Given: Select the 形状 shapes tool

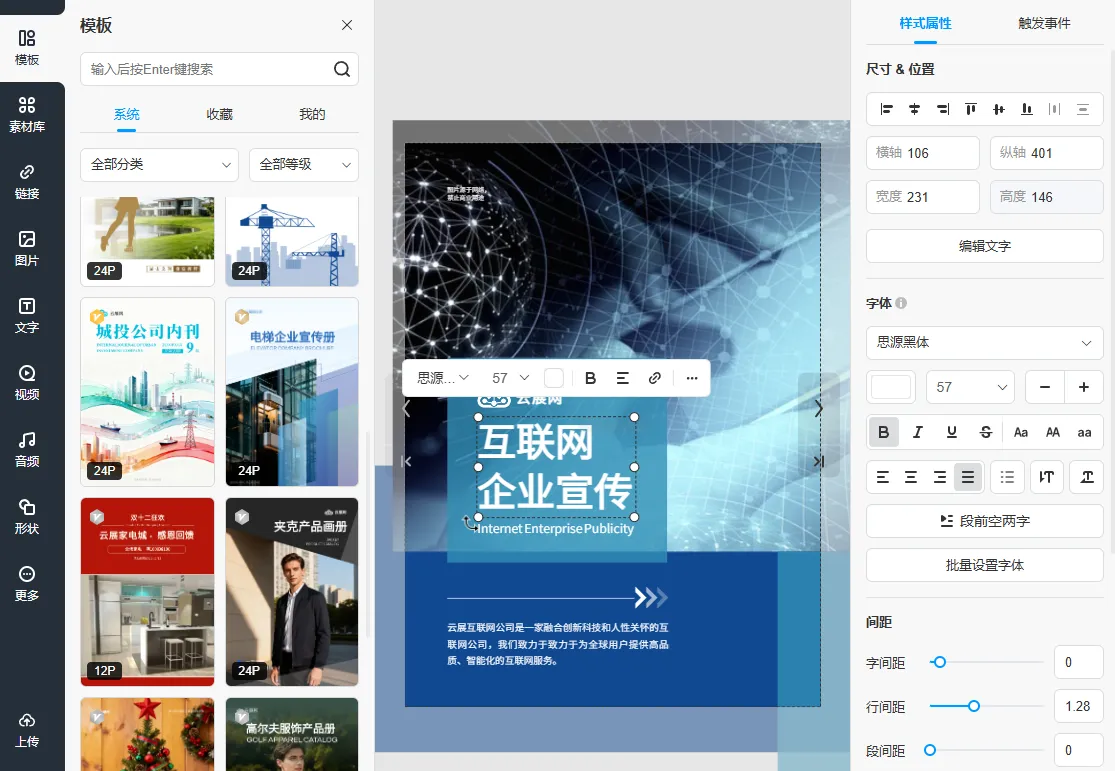Looking at the screenshot, I should (x=27, y=515).
